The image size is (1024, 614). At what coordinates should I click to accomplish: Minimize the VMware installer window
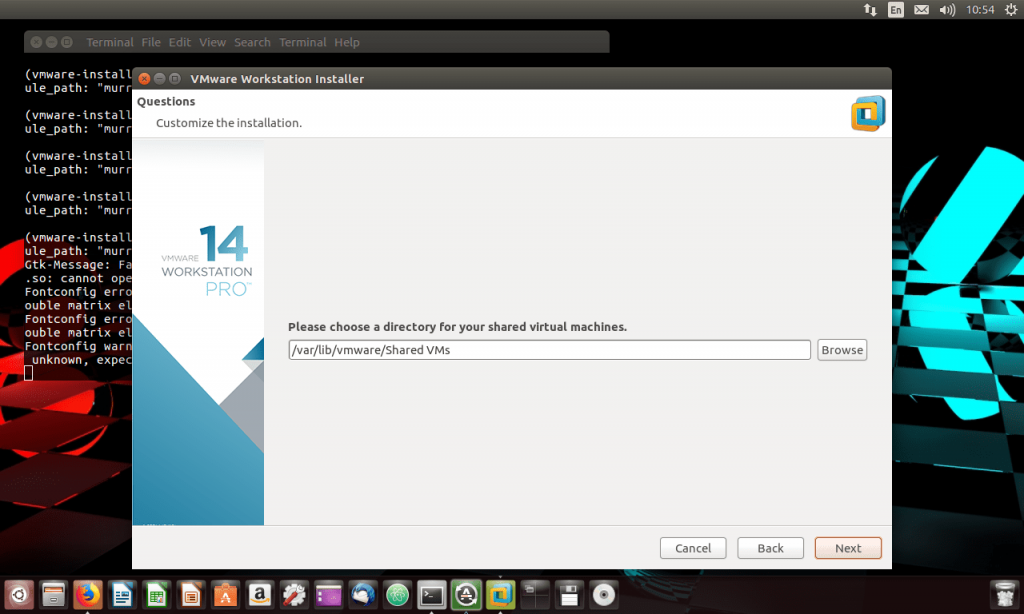point(159,79)
